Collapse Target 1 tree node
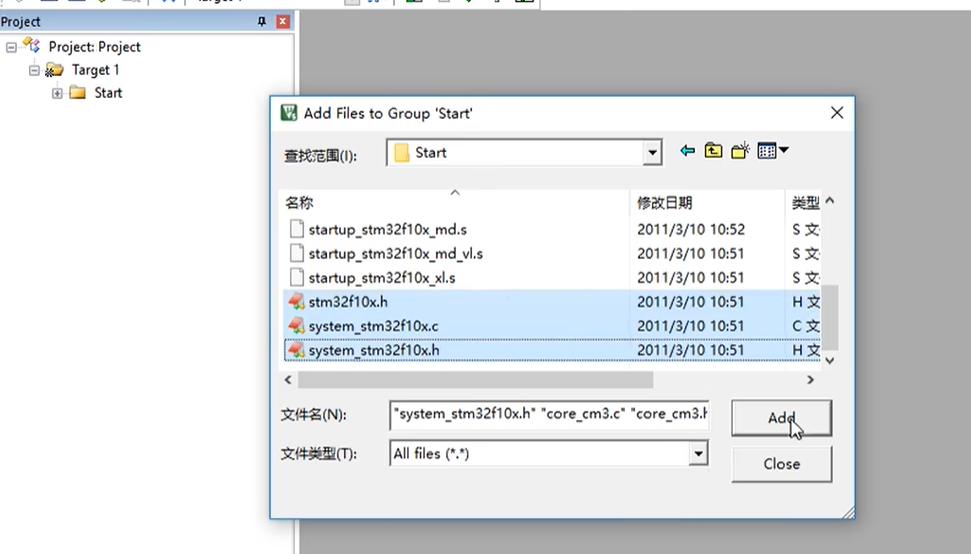 34,70
